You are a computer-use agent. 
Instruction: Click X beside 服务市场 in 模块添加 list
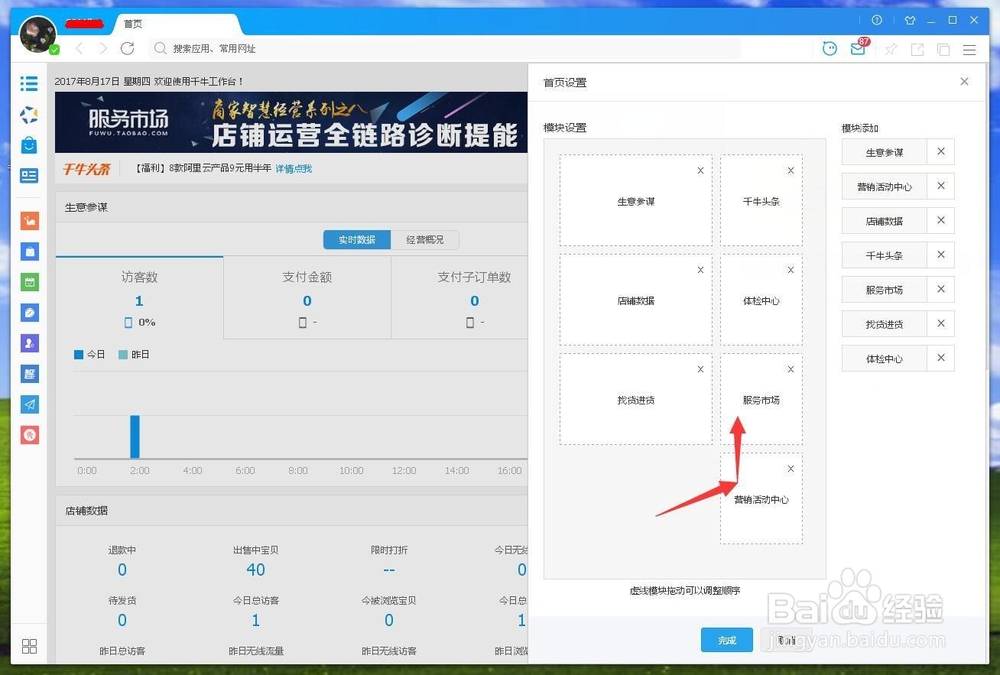point(941,290)
